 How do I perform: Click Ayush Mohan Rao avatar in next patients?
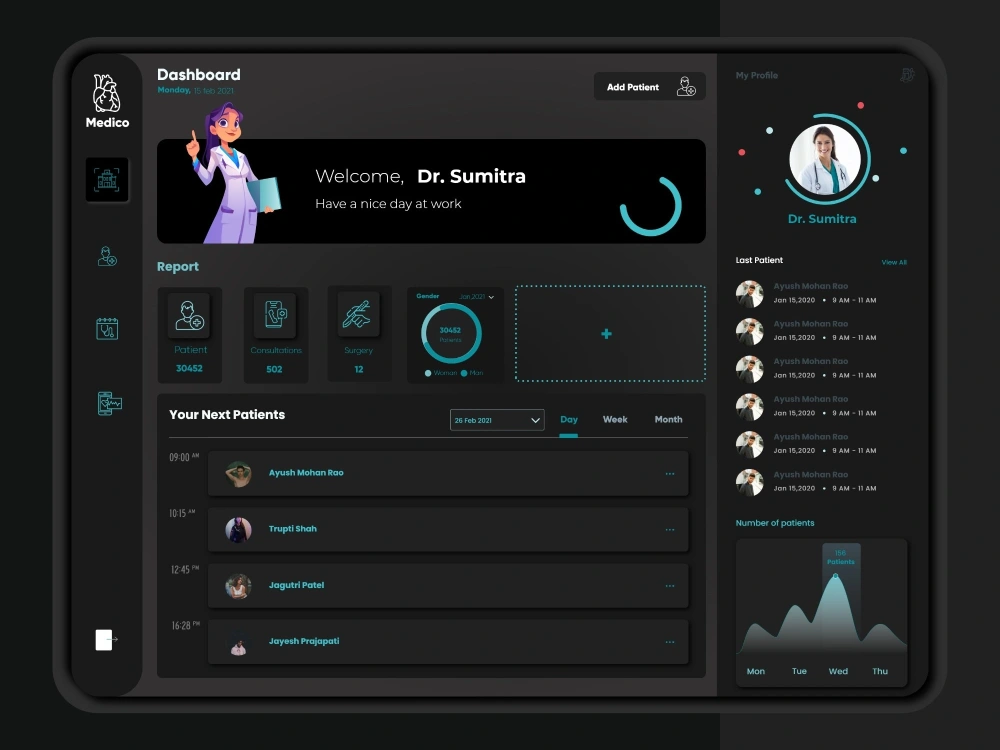[x=239, y=474]
